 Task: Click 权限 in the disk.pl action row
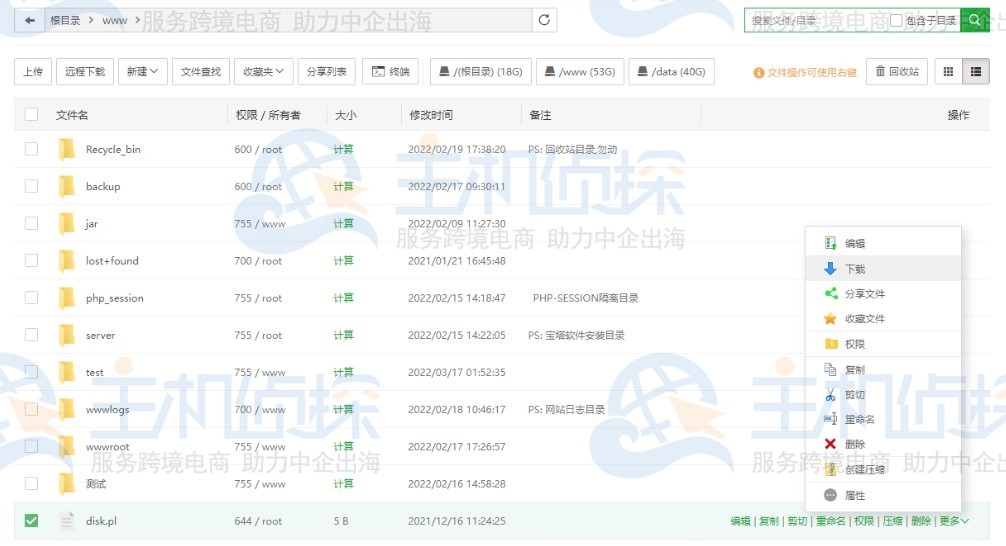point(864,521)
